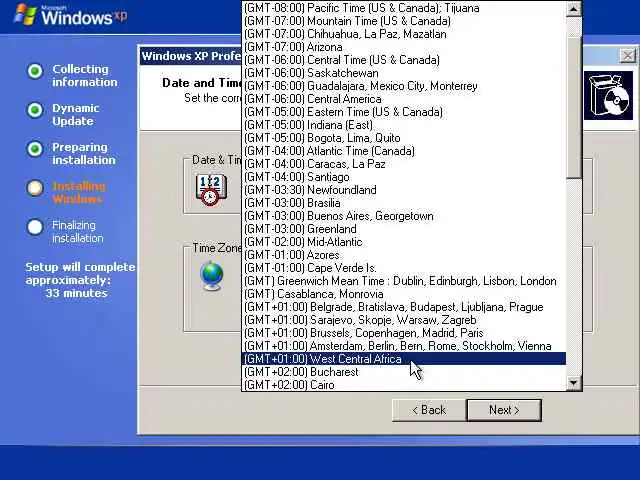Pick Sarajevo, Skopje, Warsaw, Zagreb
Screen dimensions: 640x480
(404, 320)
